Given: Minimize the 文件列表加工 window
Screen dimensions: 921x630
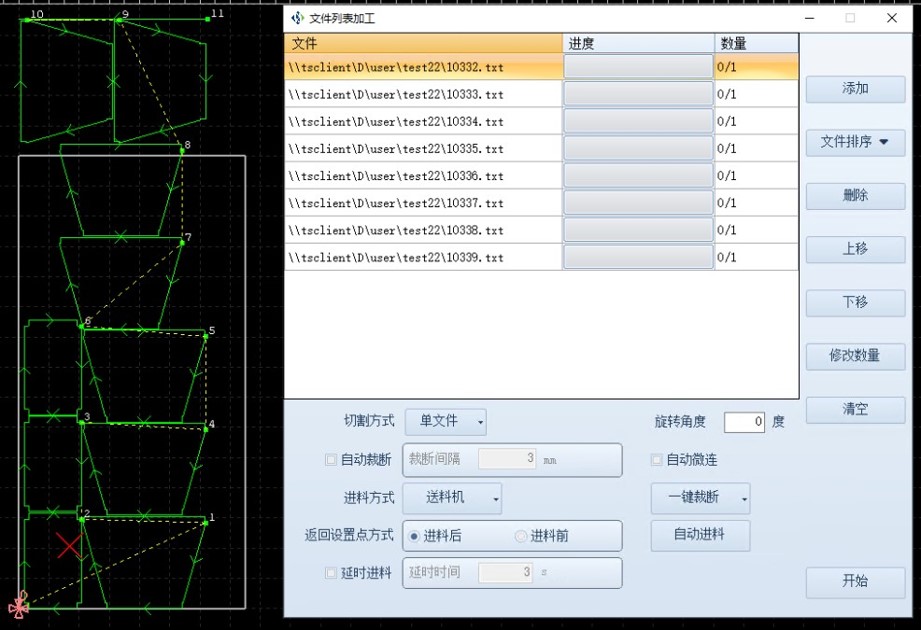Looking at the screenshot, I should [x=809, y=18].
